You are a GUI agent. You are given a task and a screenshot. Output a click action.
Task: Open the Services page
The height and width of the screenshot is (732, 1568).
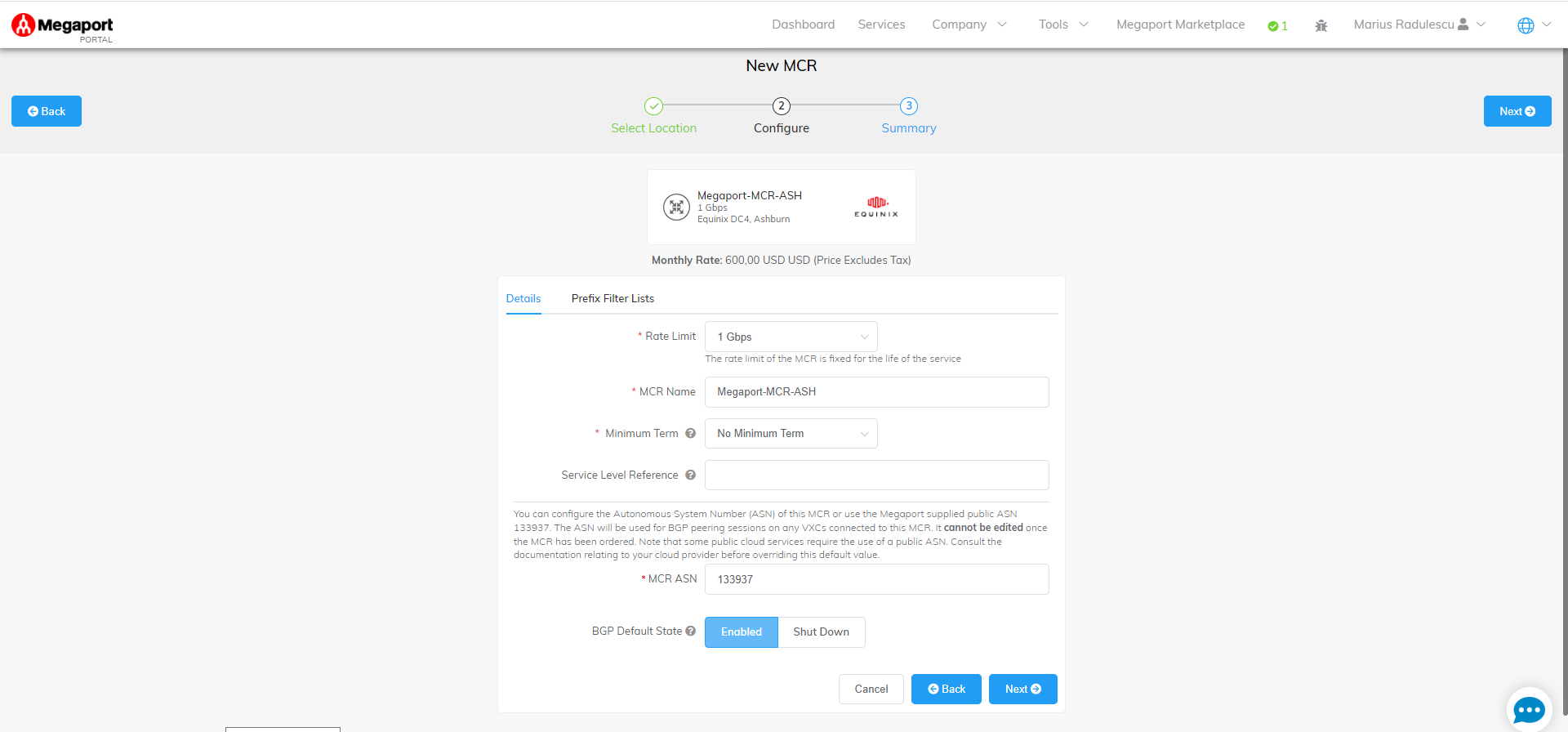882,25
